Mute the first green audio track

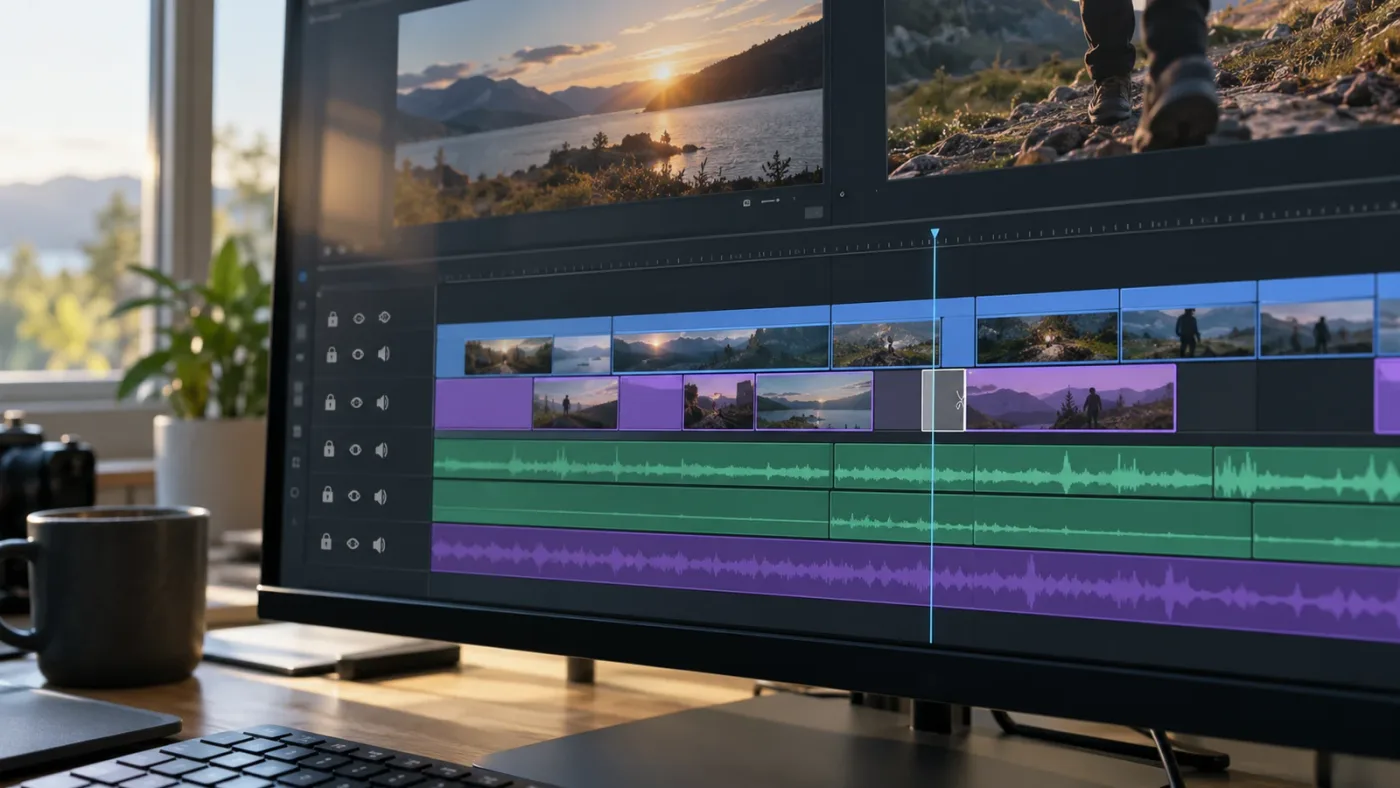pyautogui.click(x=381, y=450)
